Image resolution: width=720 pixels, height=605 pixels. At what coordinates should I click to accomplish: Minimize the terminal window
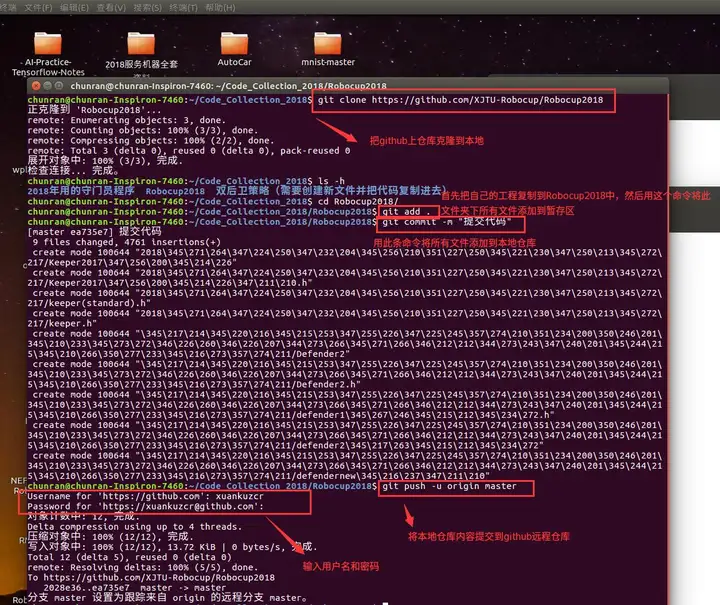click(47, 85)
